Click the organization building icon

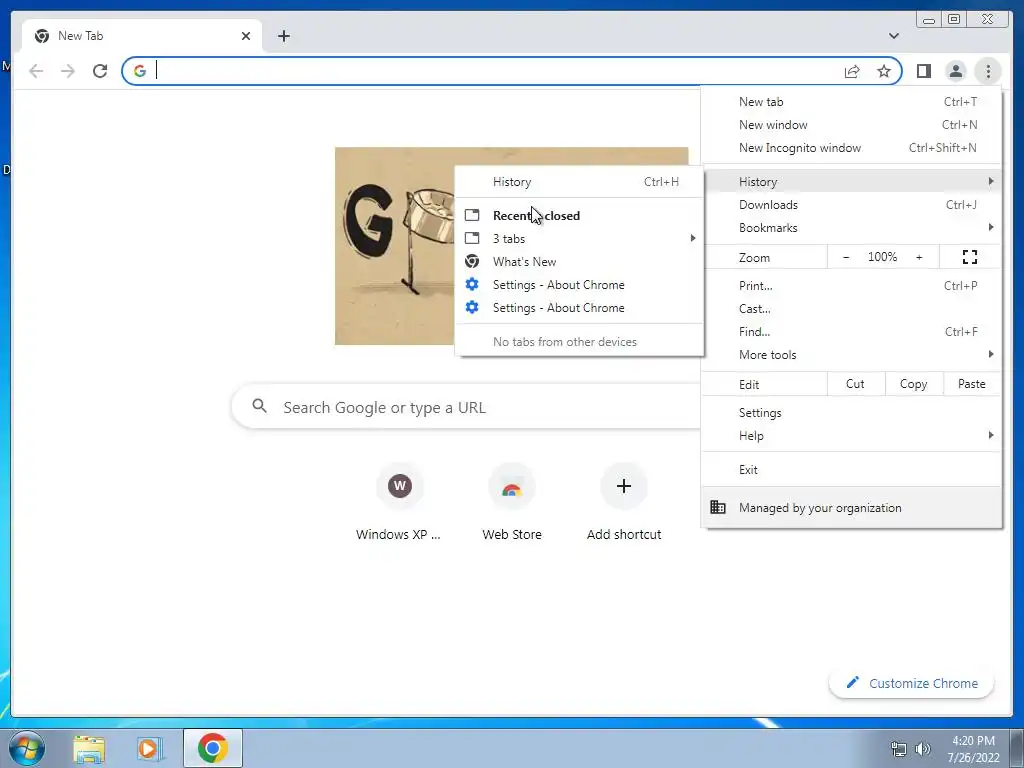[718, 507]
